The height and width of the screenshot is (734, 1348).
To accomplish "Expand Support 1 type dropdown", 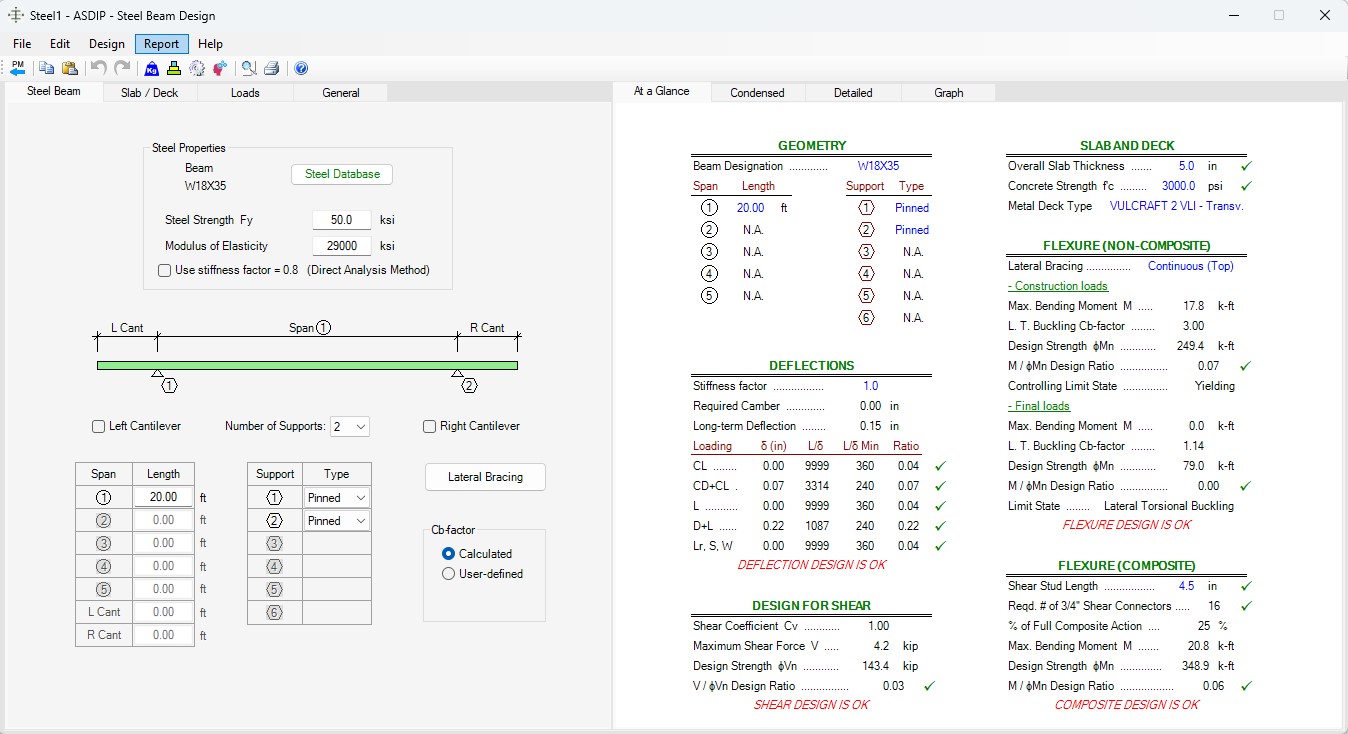I will (x=337, y=497).
